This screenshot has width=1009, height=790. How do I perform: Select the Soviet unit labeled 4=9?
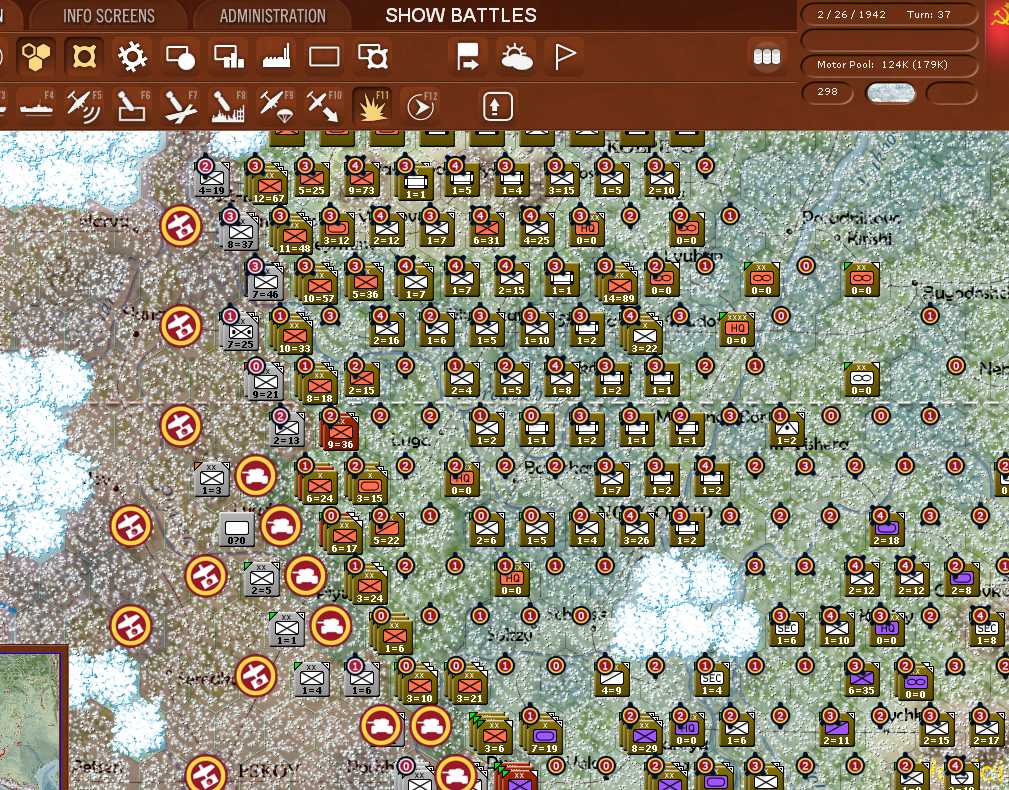pos(611,681)
